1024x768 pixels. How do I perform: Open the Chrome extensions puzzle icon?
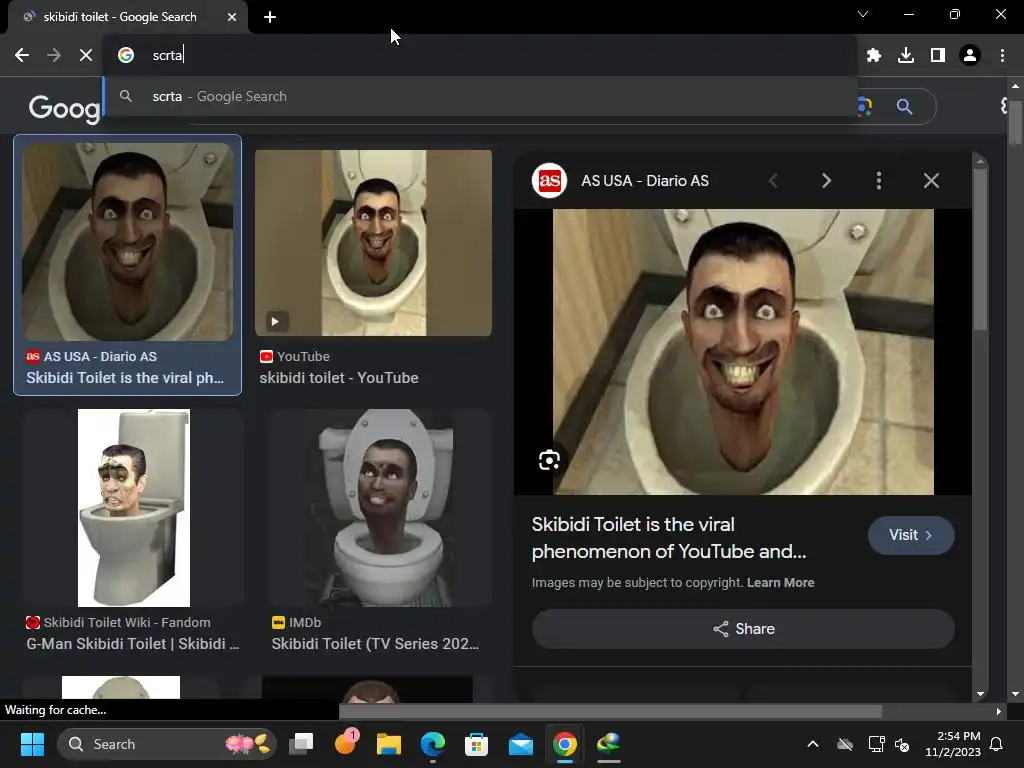point(874,56)
